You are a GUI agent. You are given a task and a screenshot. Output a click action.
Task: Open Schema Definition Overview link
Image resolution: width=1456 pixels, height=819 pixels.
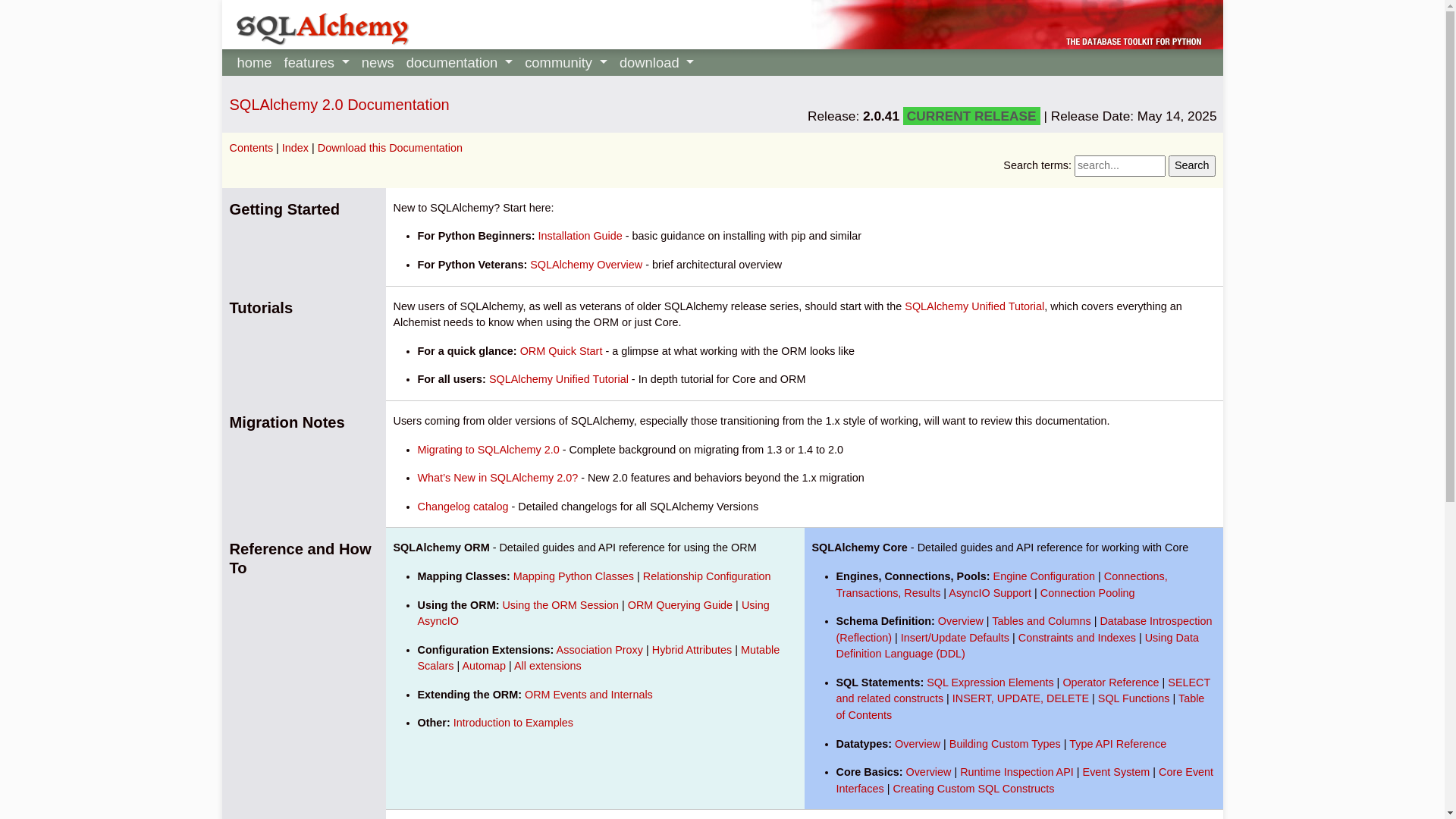click(960, 621)
